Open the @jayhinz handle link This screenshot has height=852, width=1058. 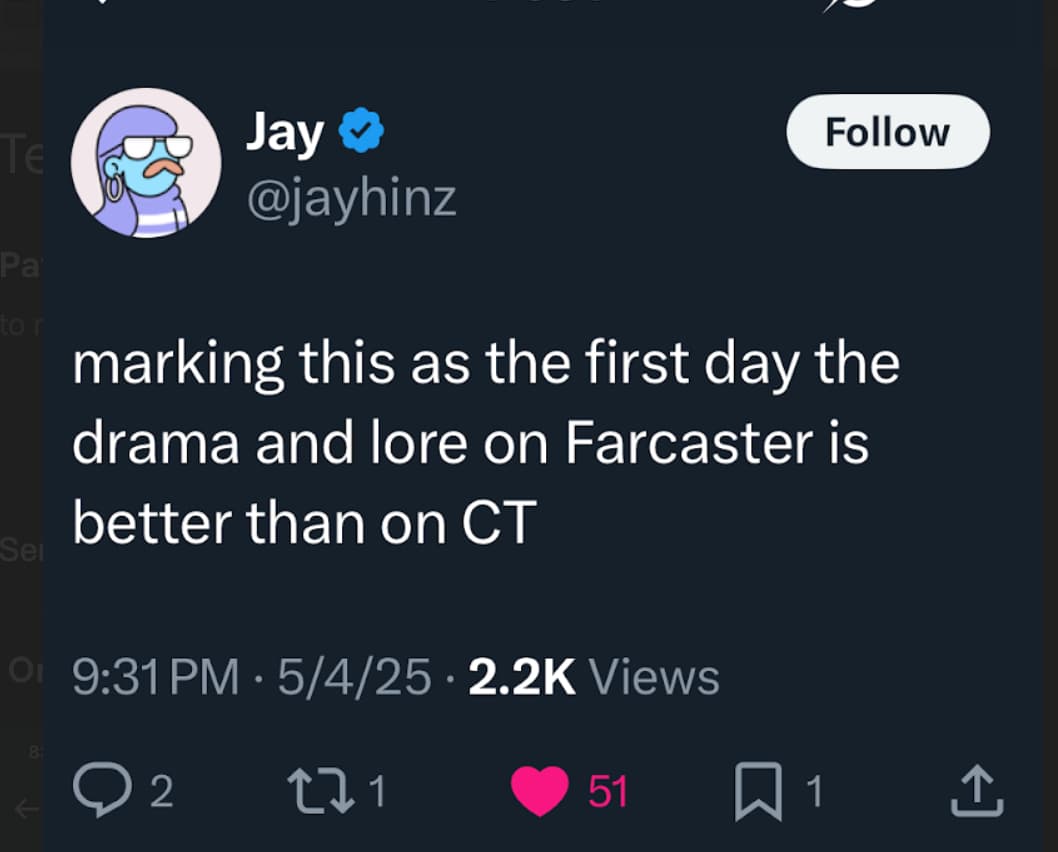tap(351, 197)
